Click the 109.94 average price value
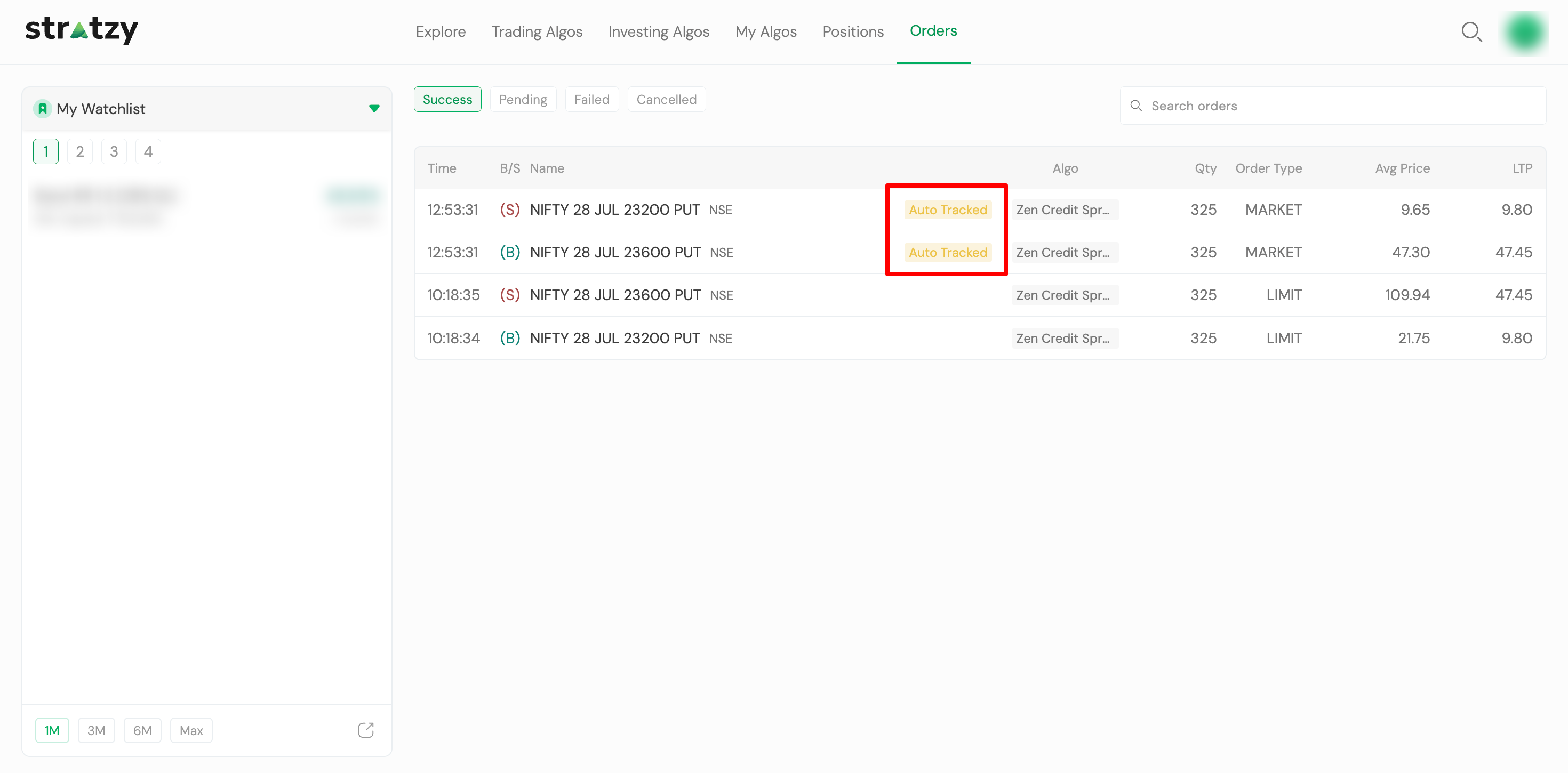Image resolution: width=1568 pixels, height=773 pixels. (x=1407, y=295)
